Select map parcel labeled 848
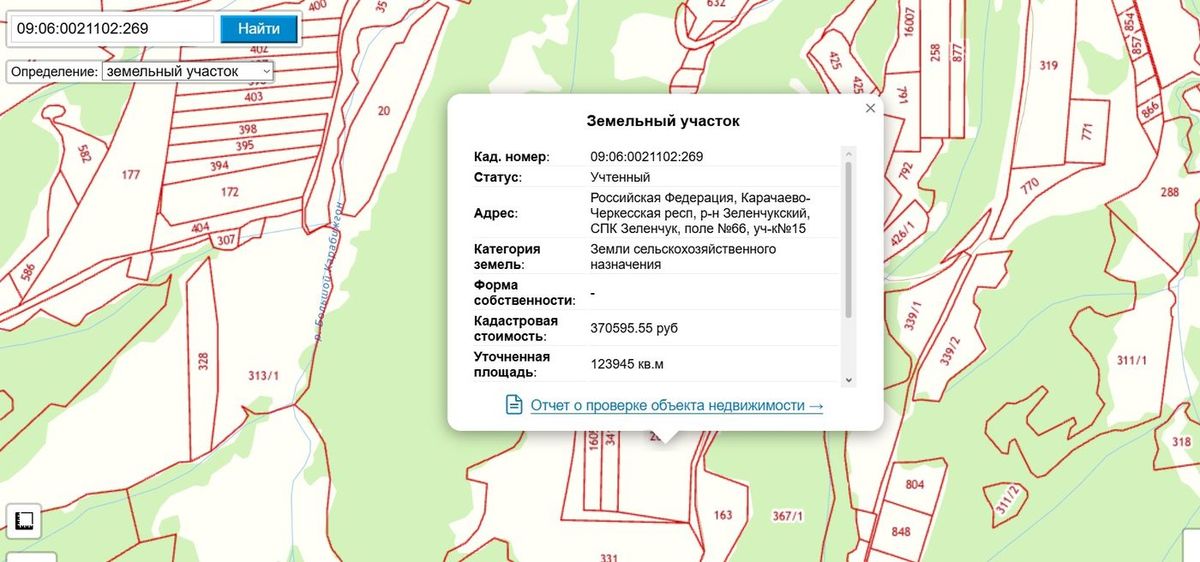 click(900, 531)
